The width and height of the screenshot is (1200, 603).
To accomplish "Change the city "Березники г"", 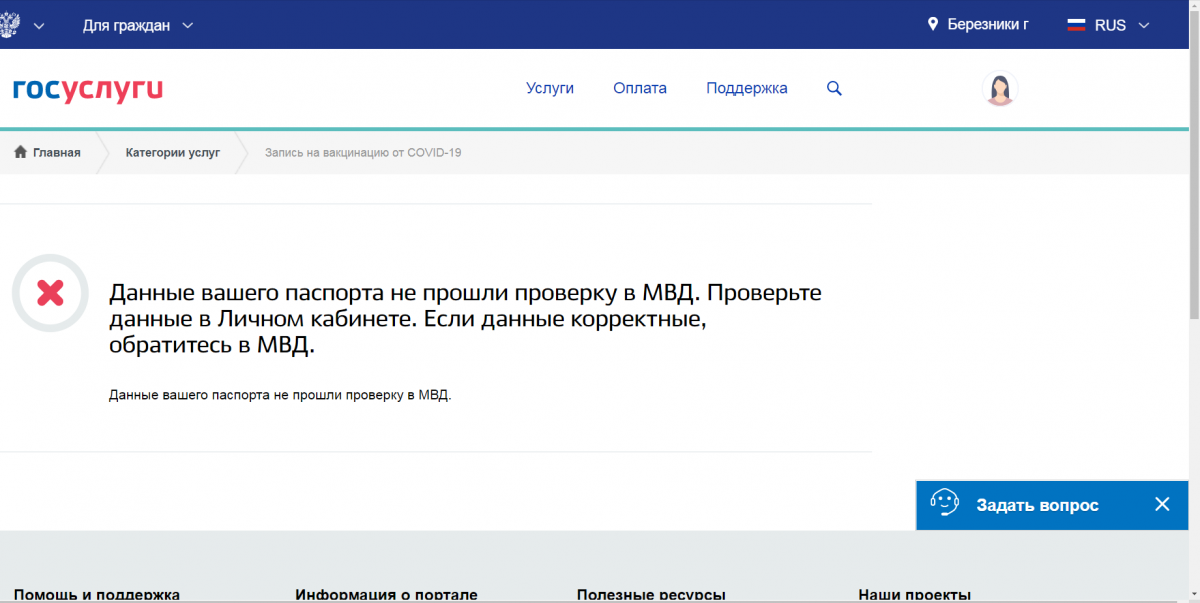I will click(987, 25).
